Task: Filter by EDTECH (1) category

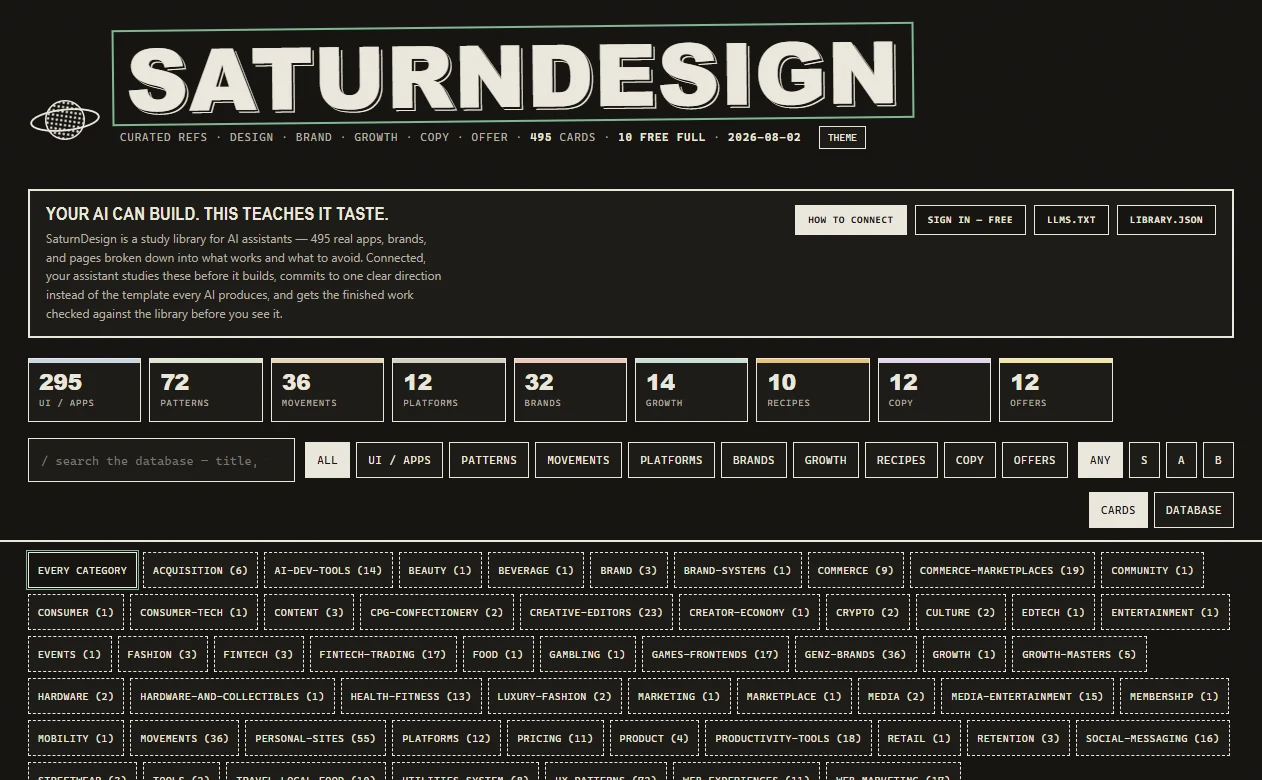Action: (1053, 612)
